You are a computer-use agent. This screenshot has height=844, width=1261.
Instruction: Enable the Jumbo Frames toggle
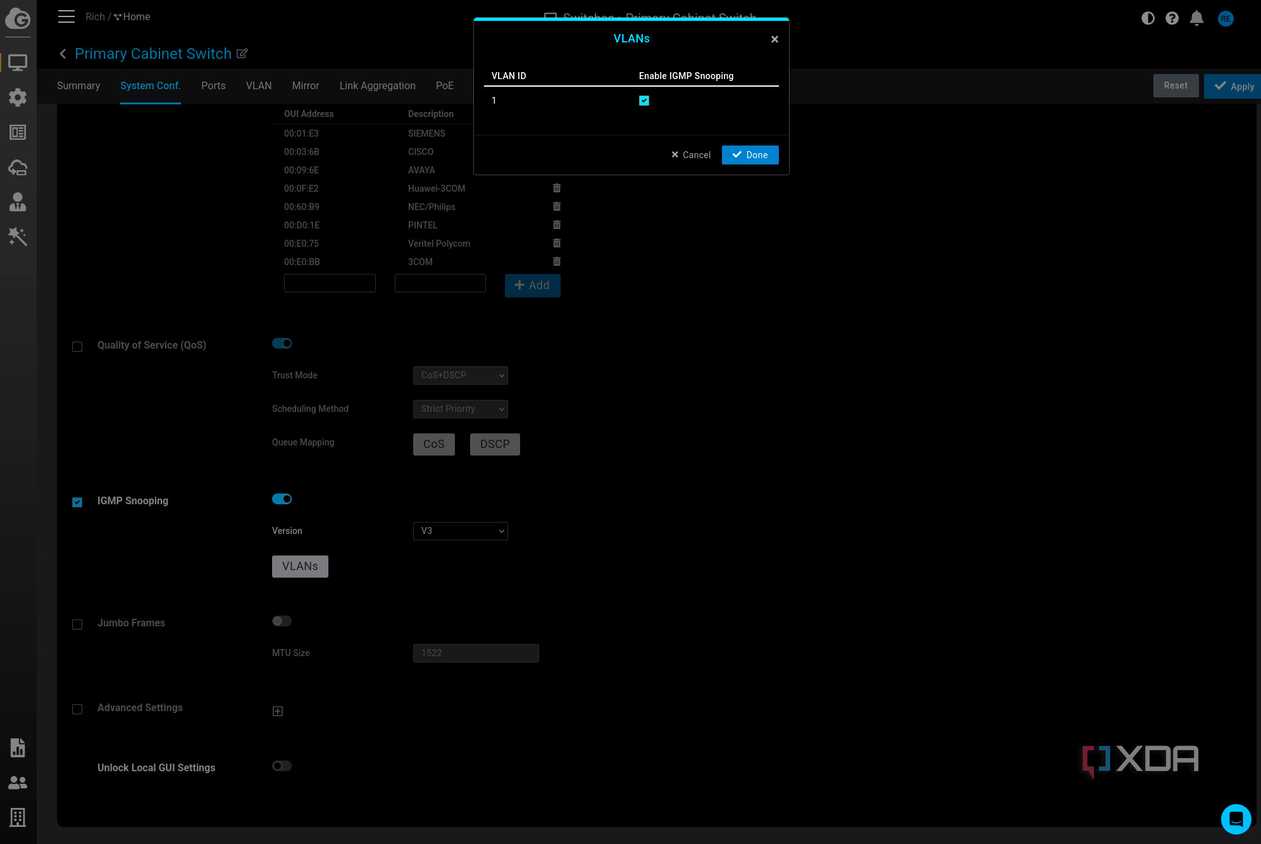click(282, 621)
